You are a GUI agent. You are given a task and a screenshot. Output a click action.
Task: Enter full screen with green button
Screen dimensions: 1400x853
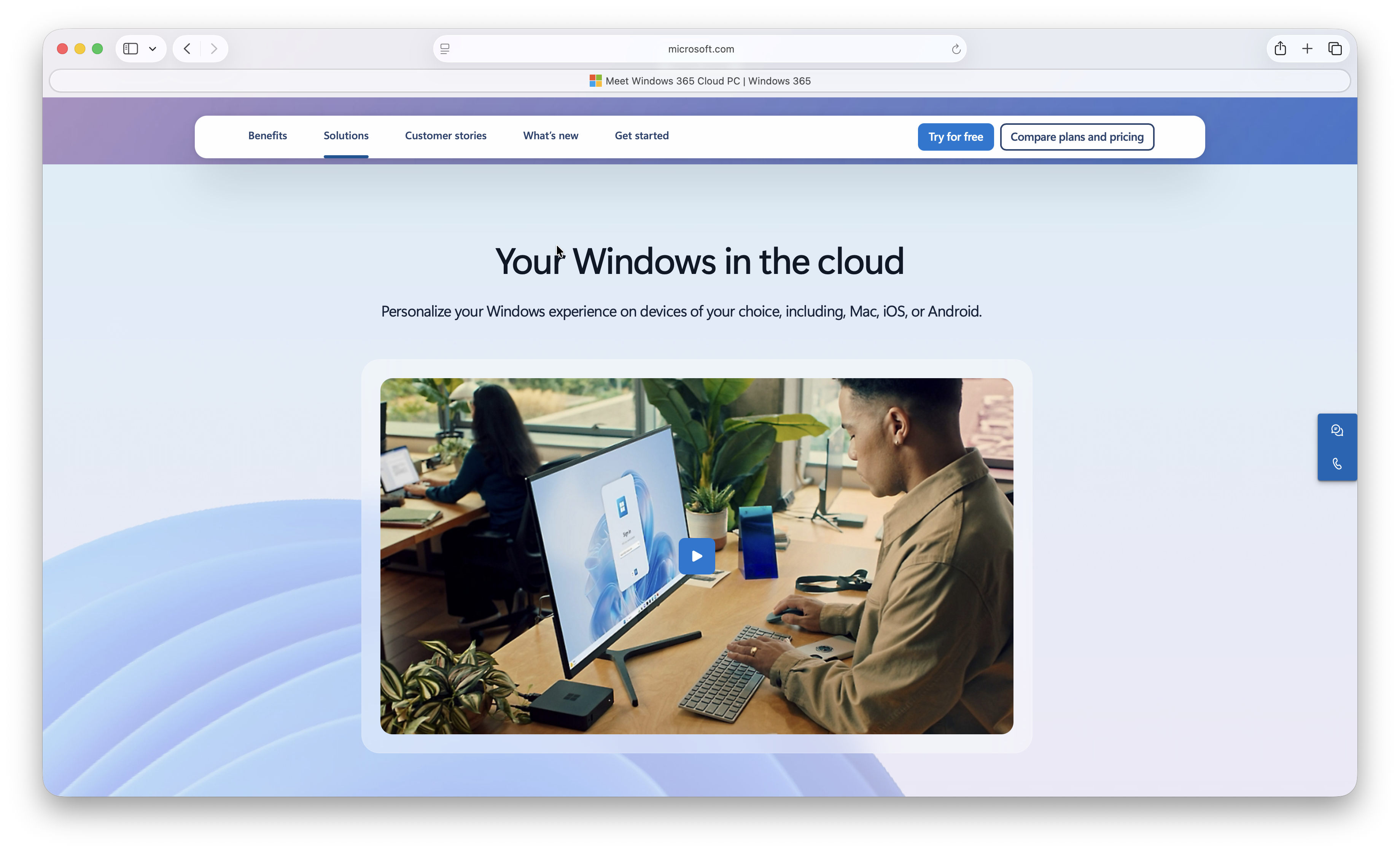(97, 49)
